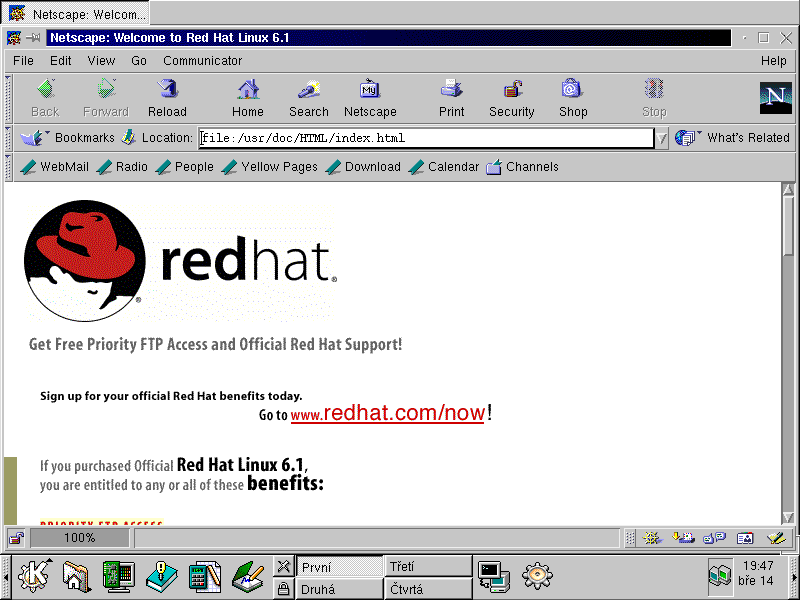The image size is (800, 600).
Task: Click the Yellow Pages toolbar link
Action: [x=269, y=167]
